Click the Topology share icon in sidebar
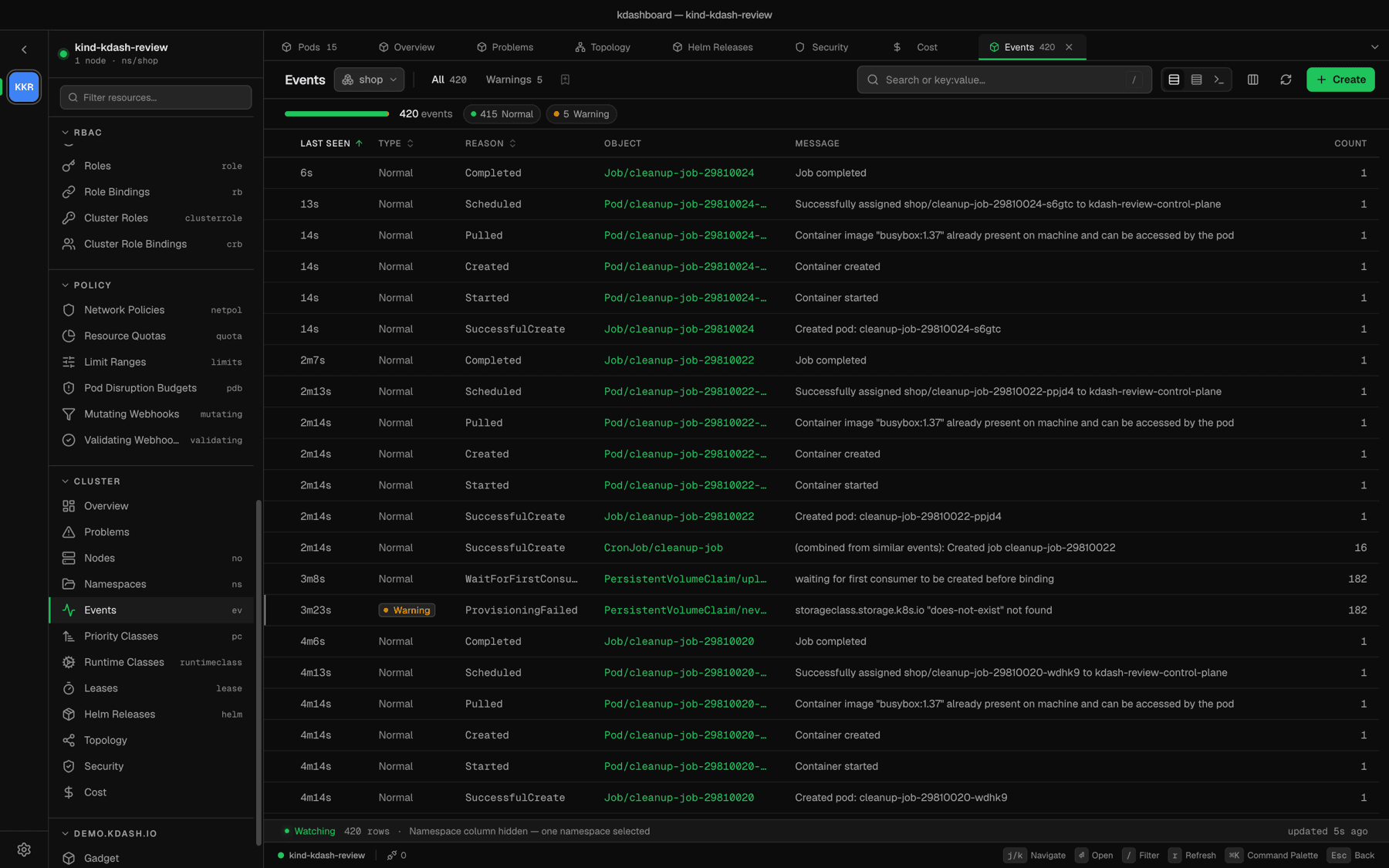 click(69, 741)
